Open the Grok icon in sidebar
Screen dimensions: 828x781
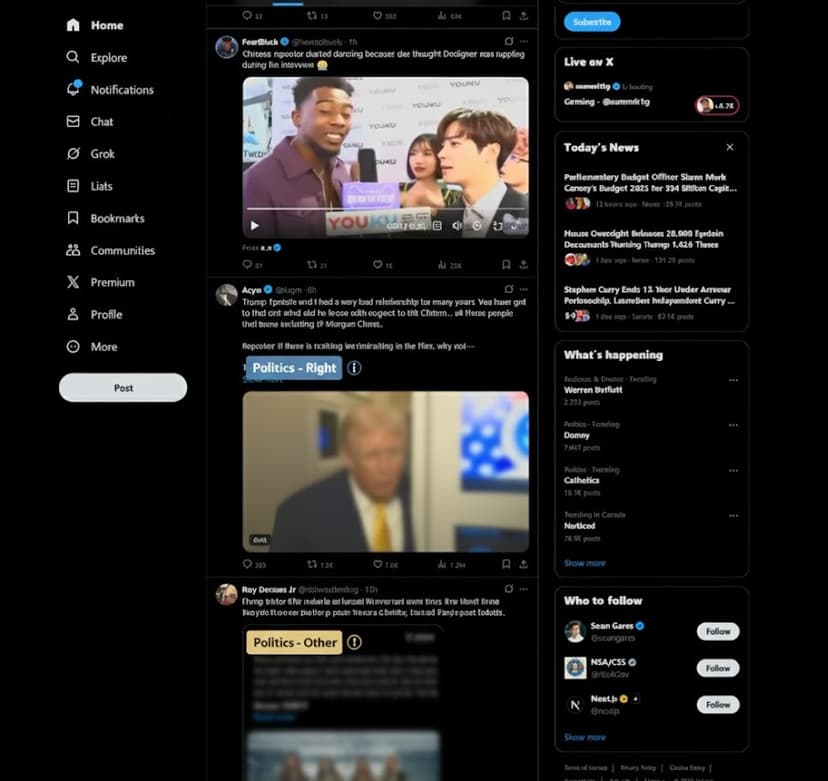click(x=73, y=154)
